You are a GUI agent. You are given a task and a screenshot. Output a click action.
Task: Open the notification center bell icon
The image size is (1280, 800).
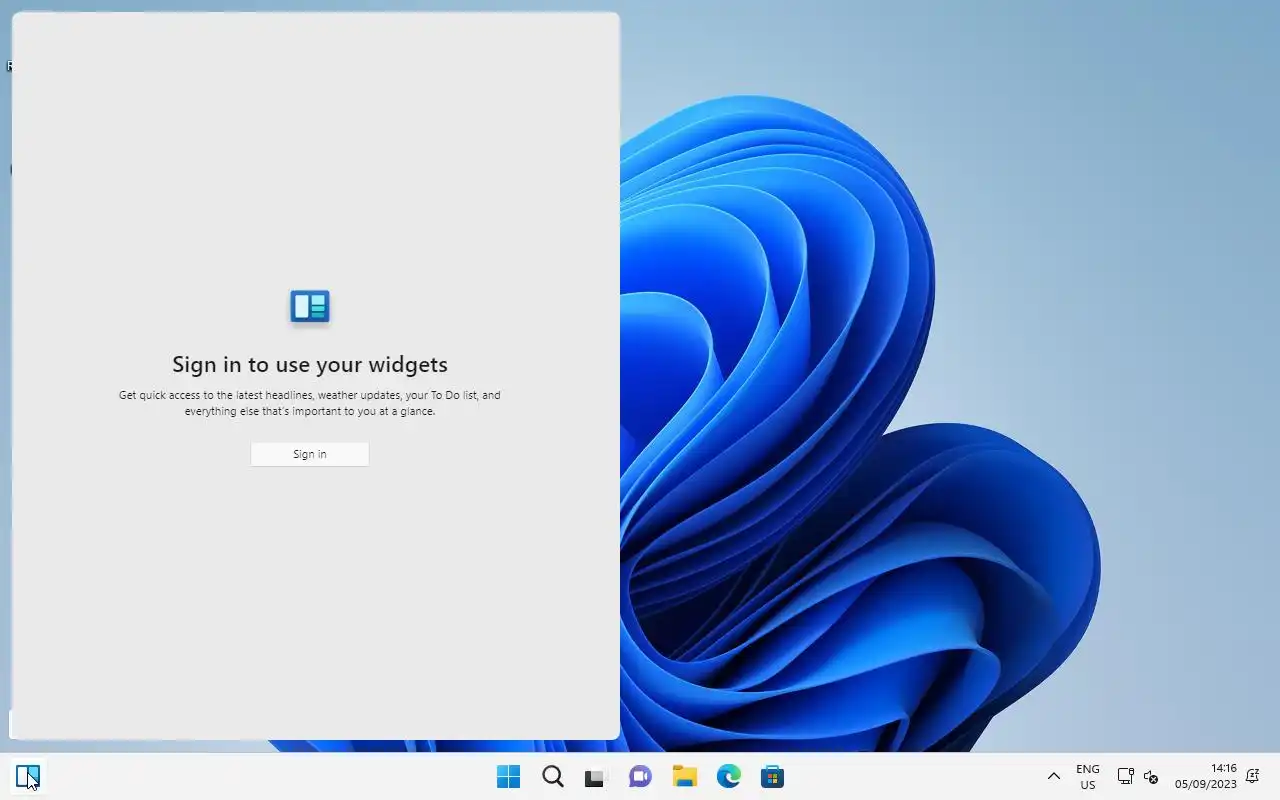[1252, 776]
